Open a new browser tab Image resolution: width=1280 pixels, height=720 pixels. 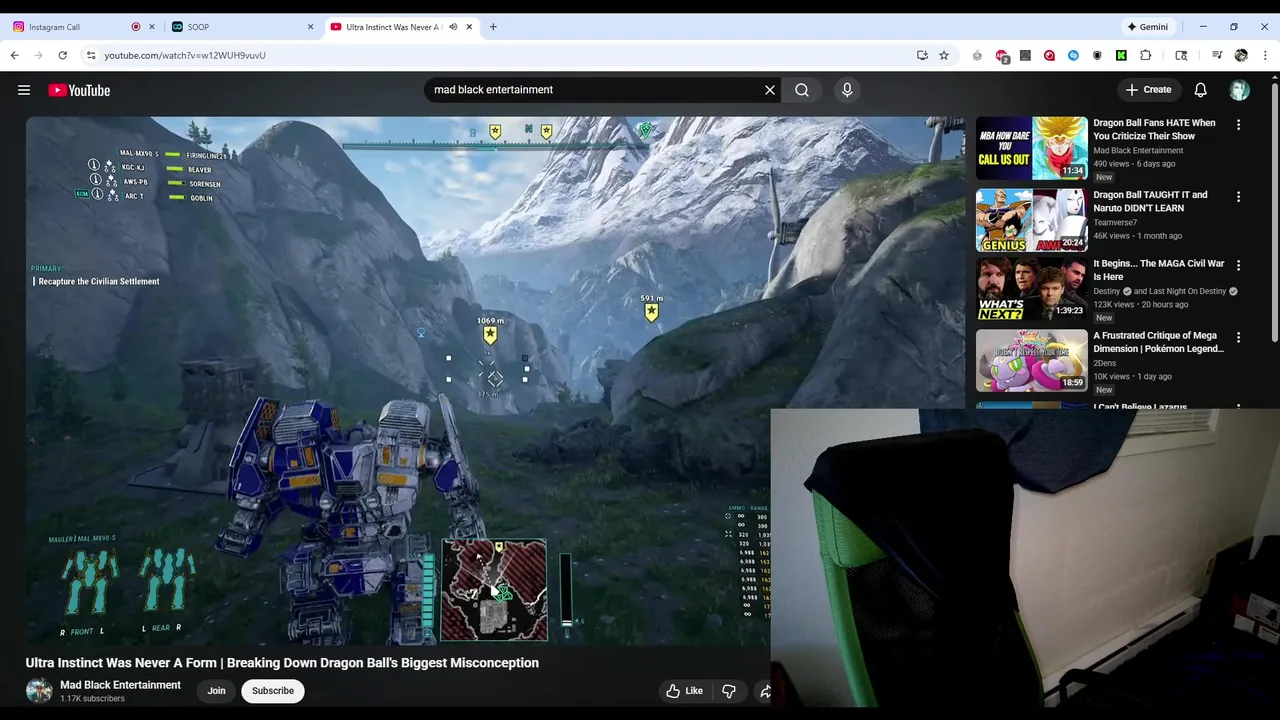pyautogui.click(x=493, y=27)
